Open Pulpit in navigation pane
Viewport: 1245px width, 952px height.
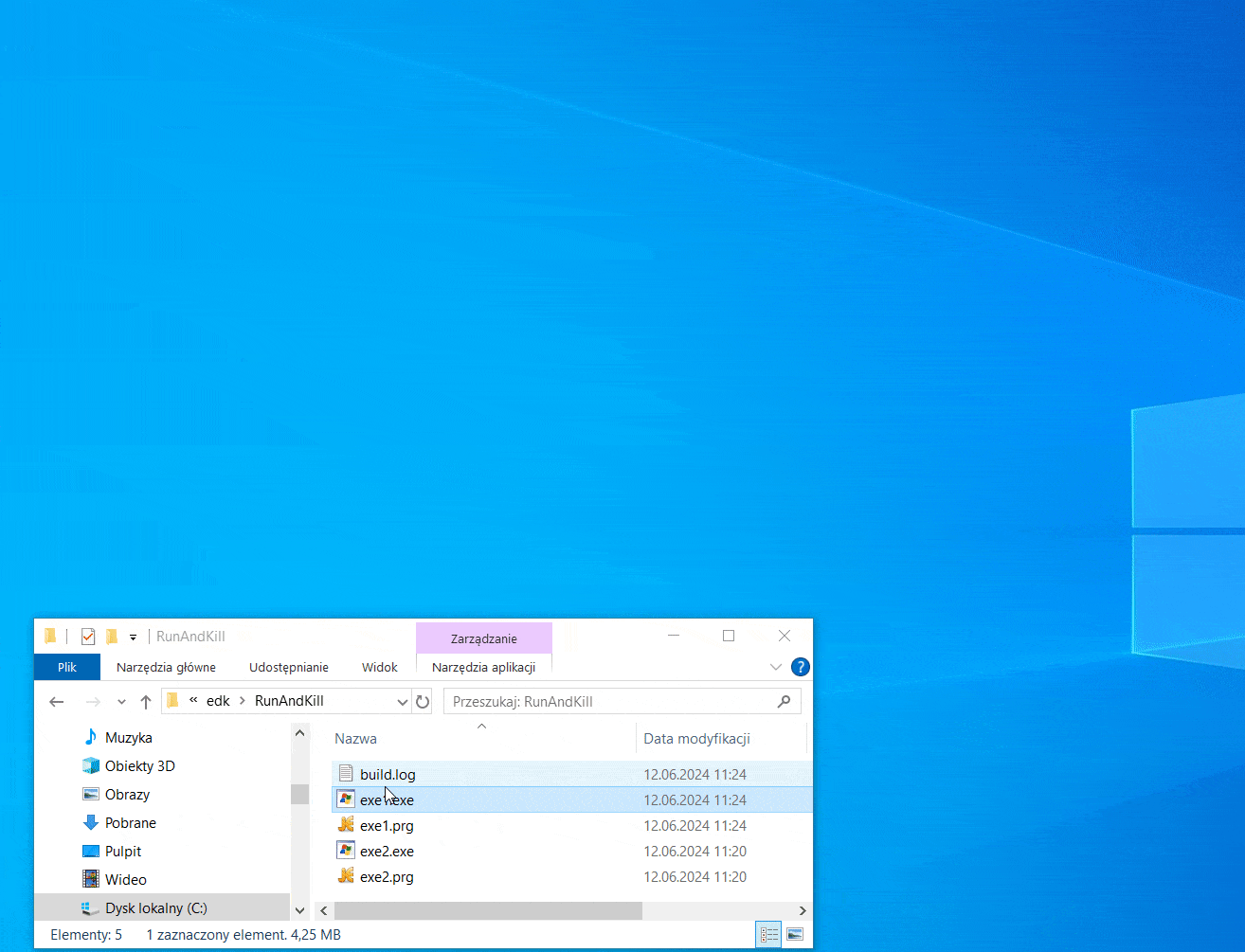(x=123, y=852)
